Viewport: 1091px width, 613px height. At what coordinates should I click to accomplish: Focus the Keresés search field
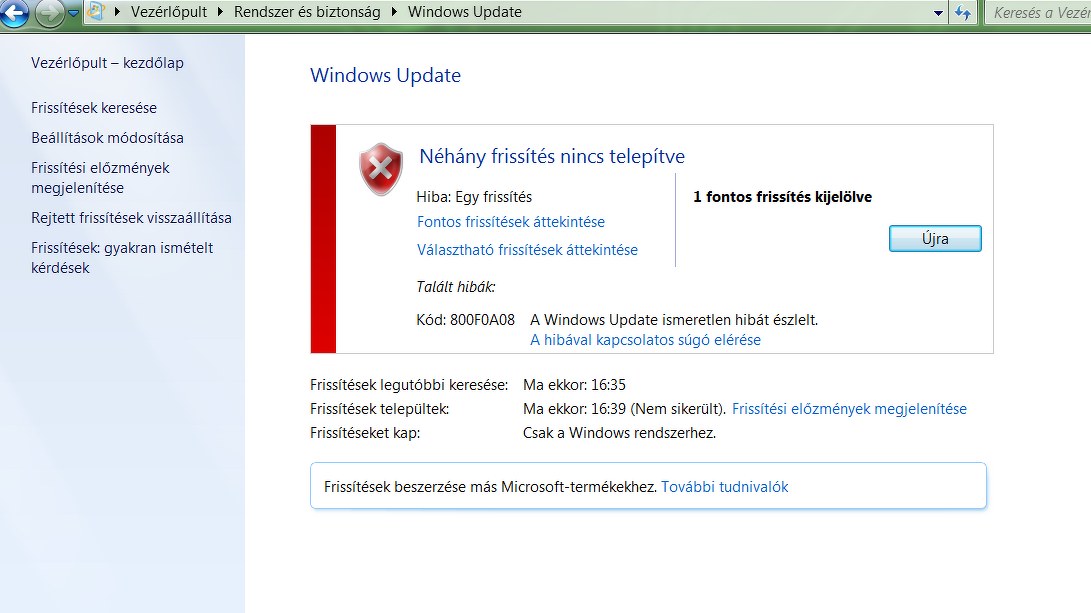1038,13
